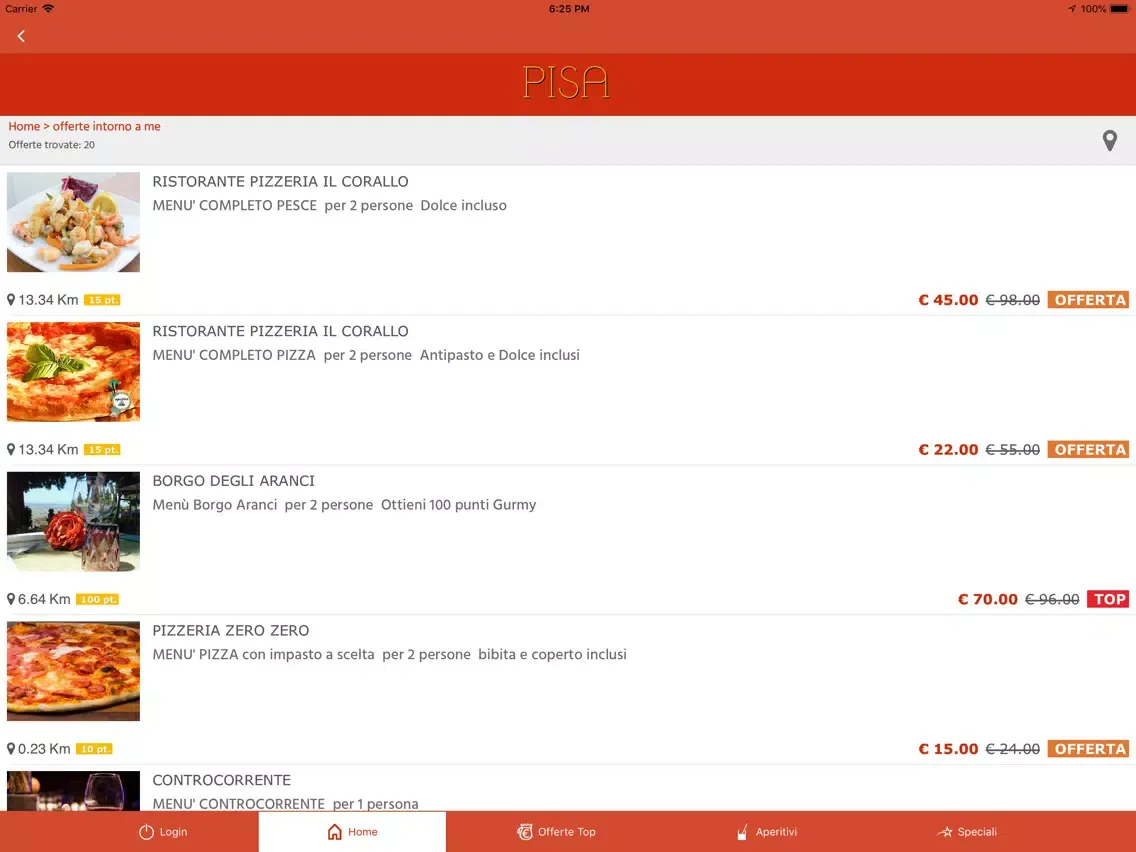The width and height of the screenshot is (1136, 852).
Task: Click the 'Offerte trovate: 20' count
Action: (x=51, y=145)
